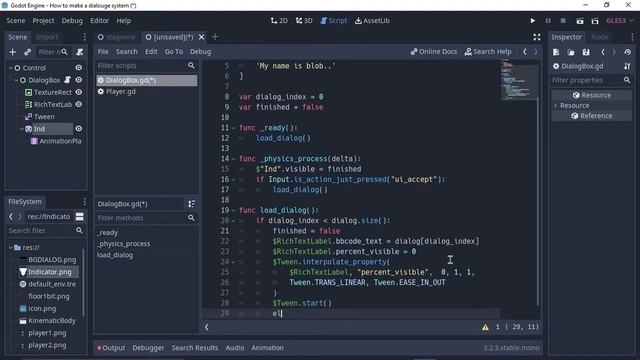
Task: Pause the running scene
Action: [x=548, y=20]
